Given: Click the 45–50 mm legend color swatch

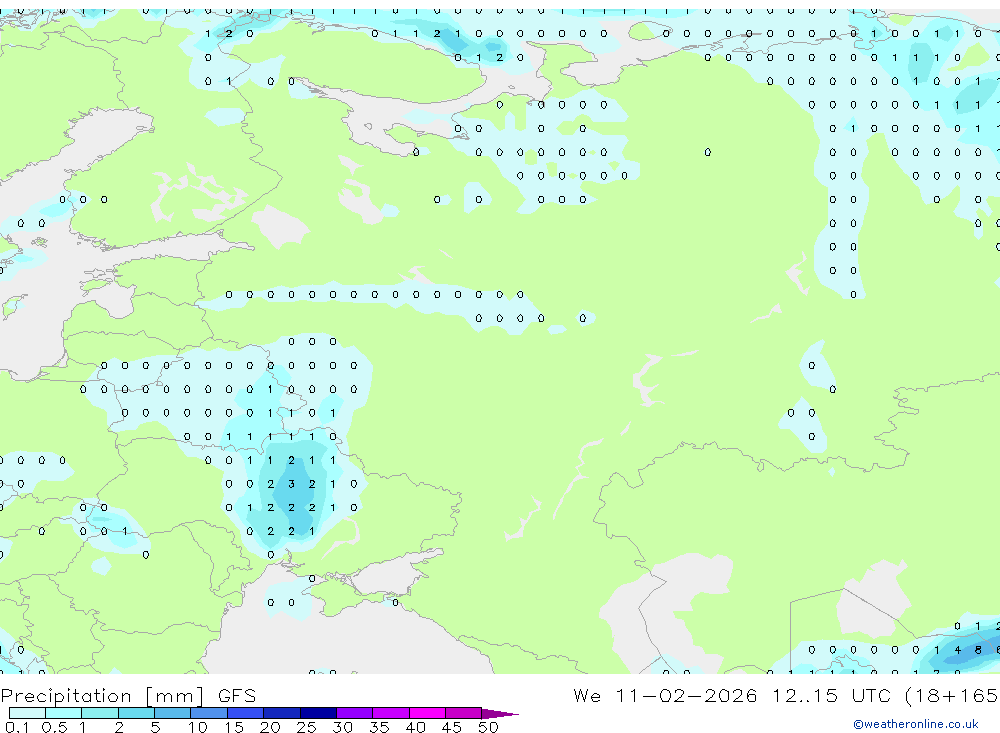Looking at the screenshot, I should tap(464, 713).
